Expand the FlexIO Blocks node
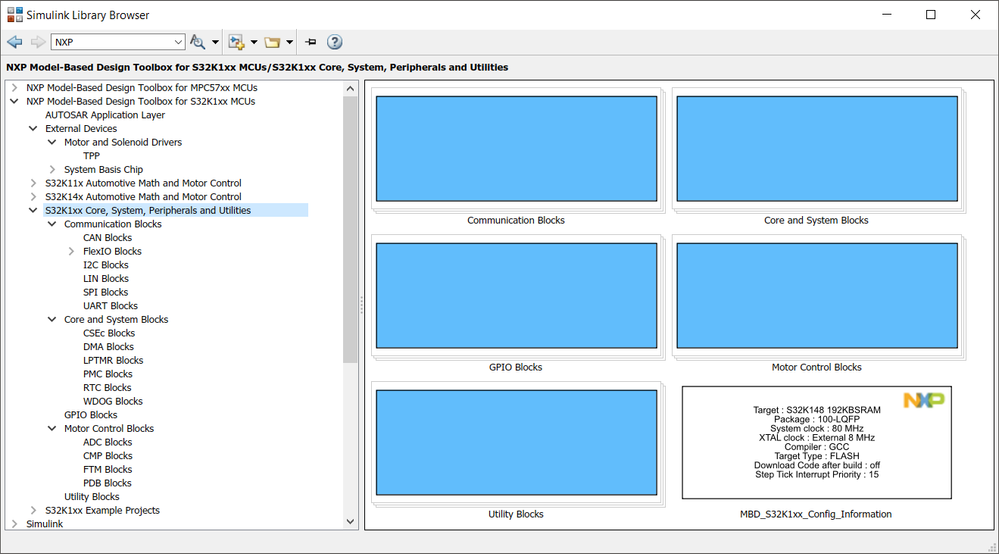 pyautogui.click(x=71, y=252)
